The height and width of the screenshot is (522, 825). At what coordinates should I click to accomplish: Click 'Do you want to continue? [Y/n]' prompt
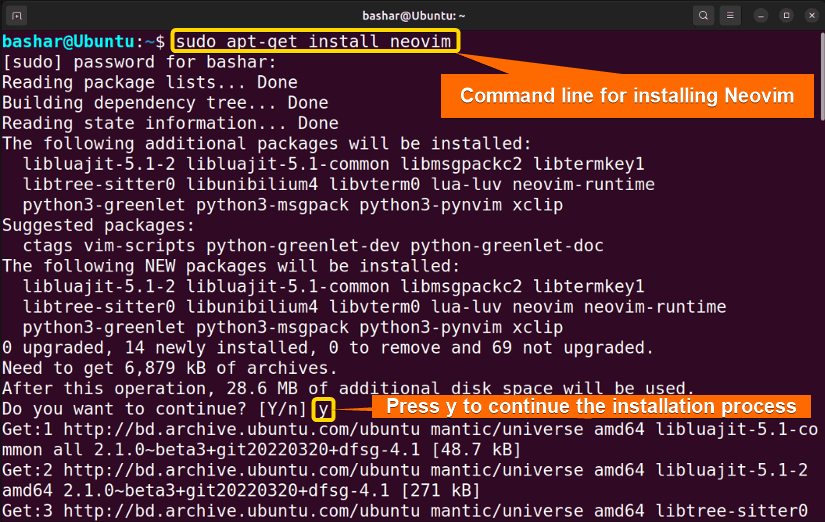(x=154, y=409)
